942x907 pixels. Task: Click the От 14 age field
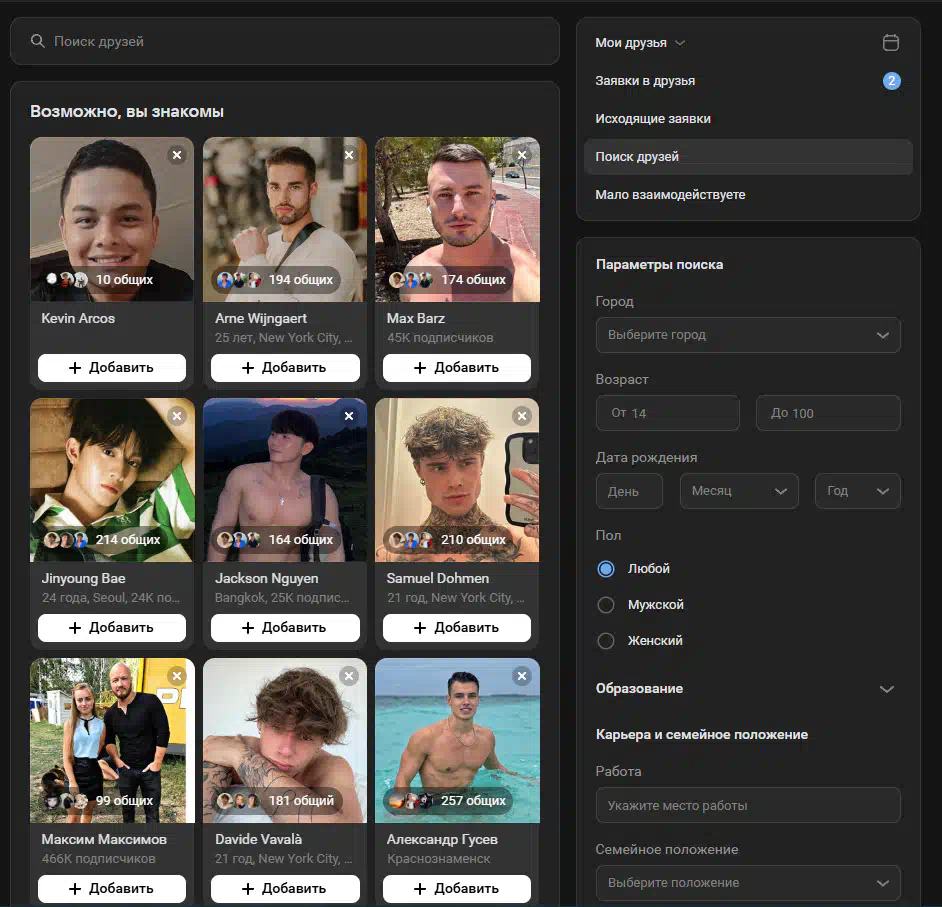tap(667, 413)
